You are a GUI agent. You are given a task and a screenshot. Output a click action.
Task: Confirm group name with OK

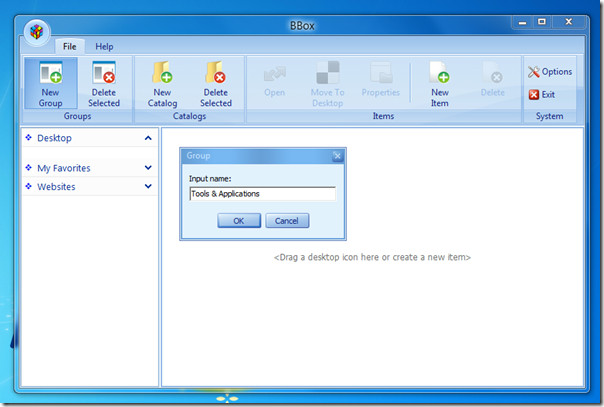[x=239, y=221]
